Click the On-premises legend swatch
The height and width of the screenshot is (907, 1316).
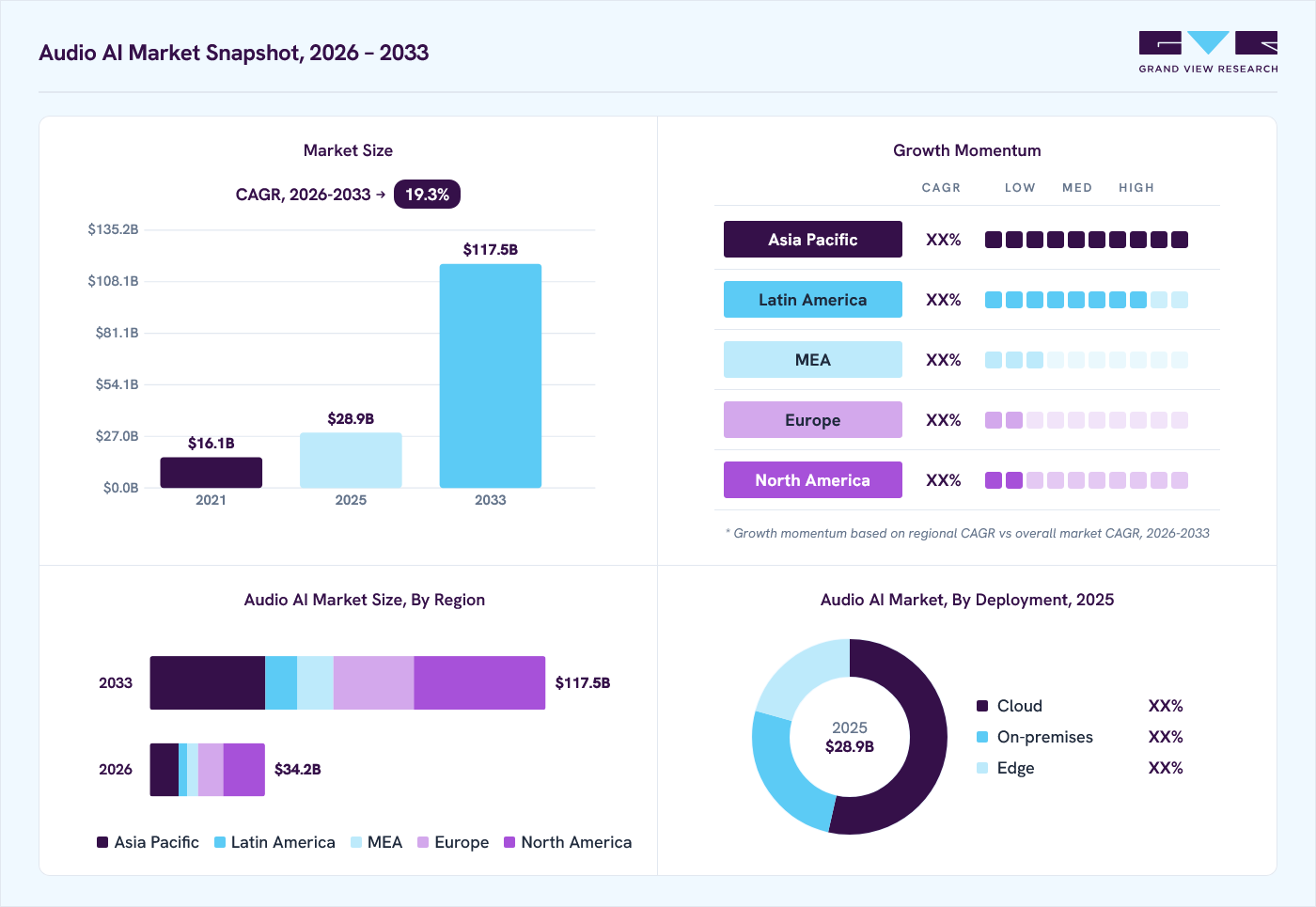pos(982,737)
